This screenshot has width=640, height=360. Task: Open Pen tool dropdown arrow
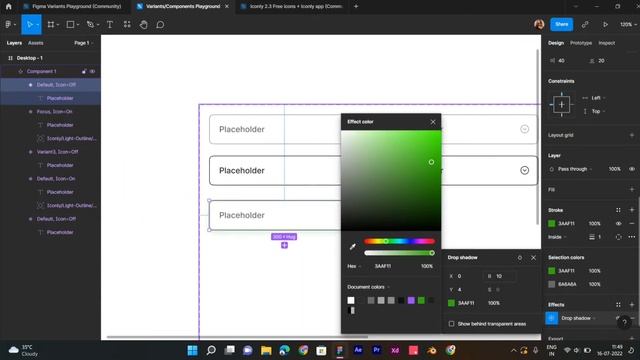(x=98, y=24)
